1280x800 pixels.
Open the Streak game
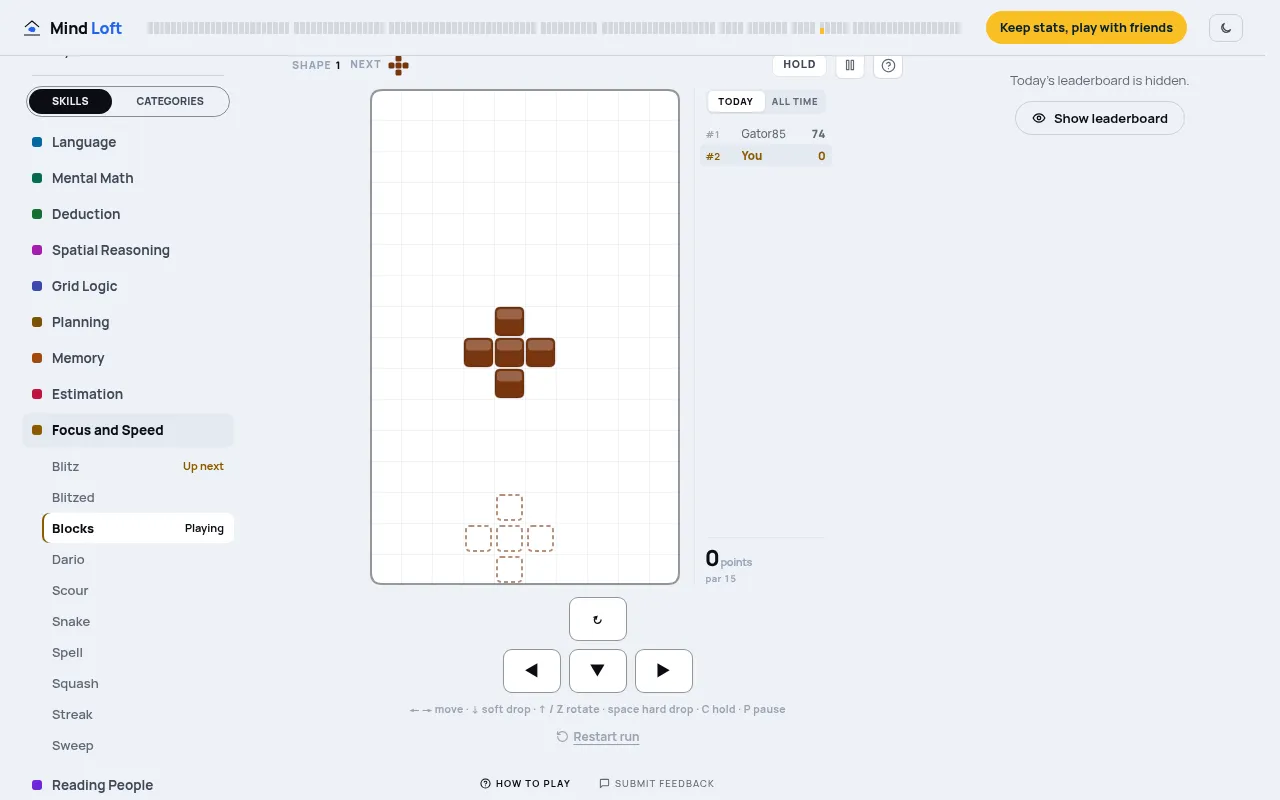coord(138,714)
